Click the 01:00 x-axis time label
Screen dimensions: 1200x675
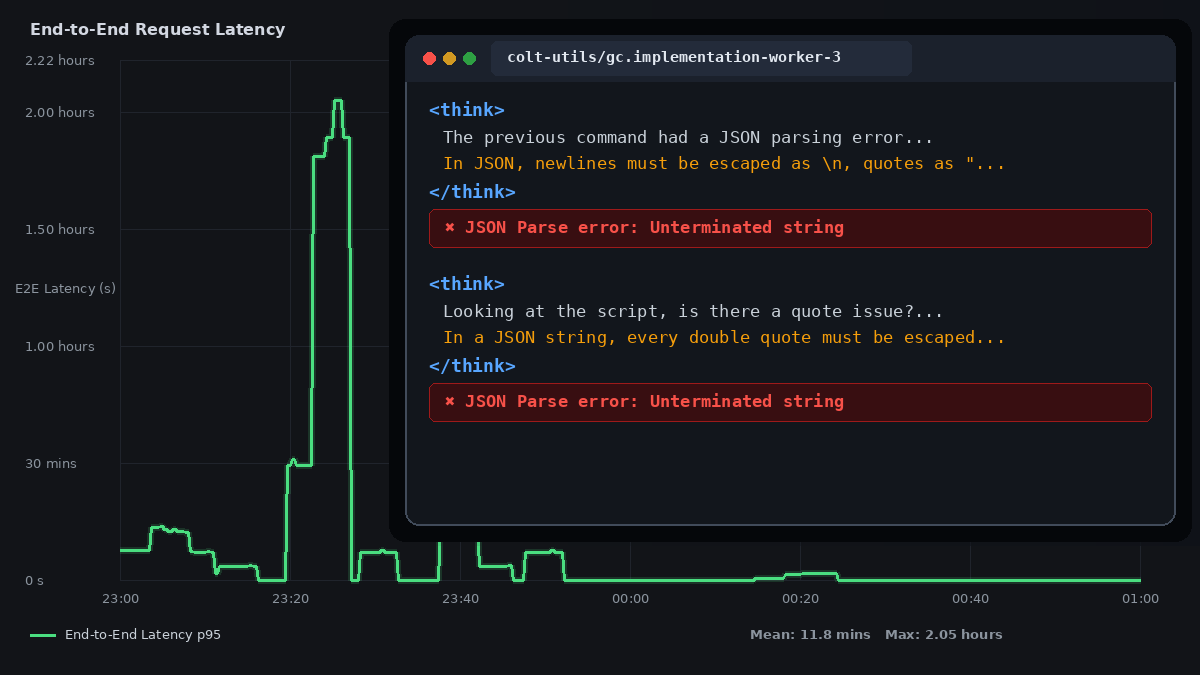click(1140, 599)
